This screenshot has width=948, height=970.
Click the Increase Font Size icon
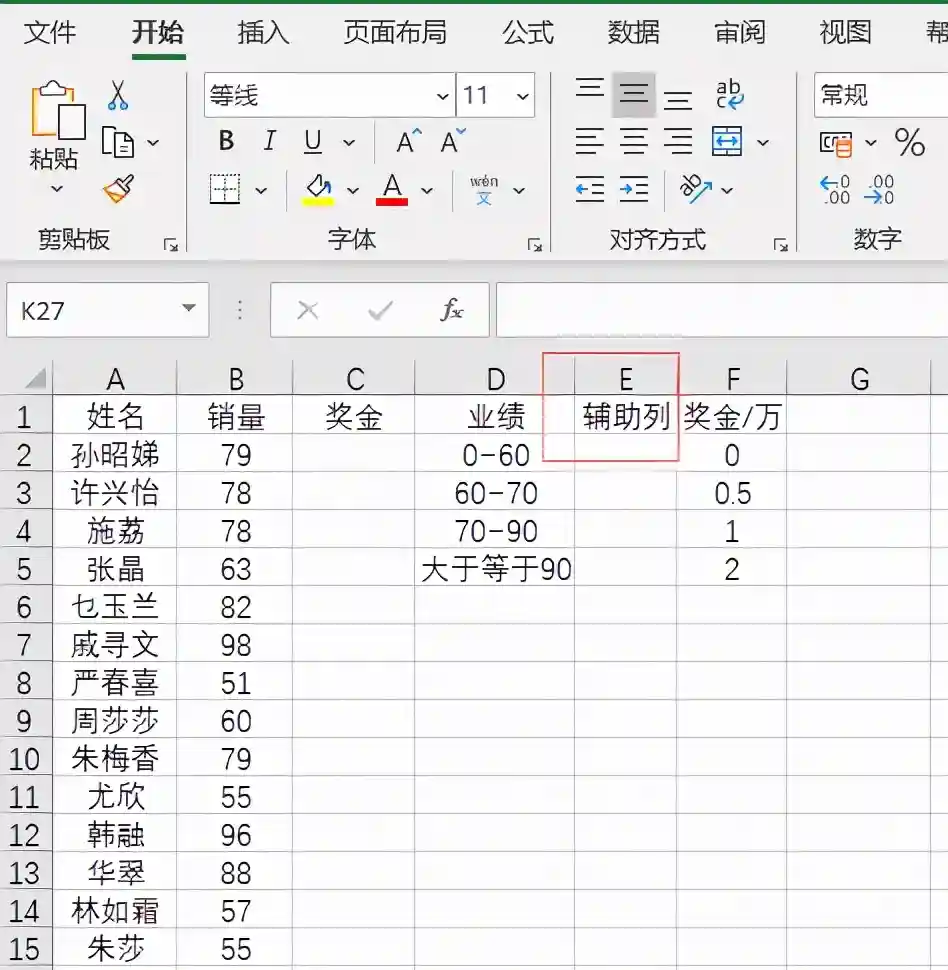408,142
